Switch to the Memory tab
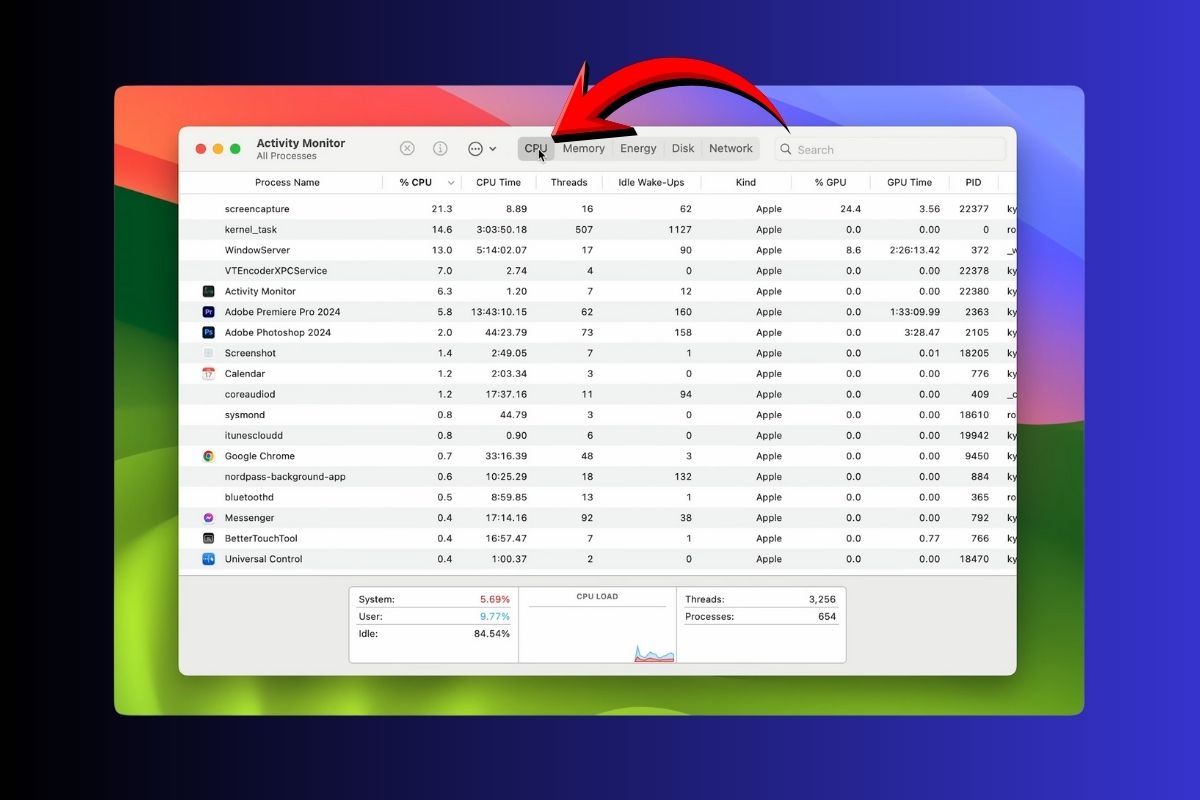The width and height of the screenshot is (1200, 800). [583, 148]
